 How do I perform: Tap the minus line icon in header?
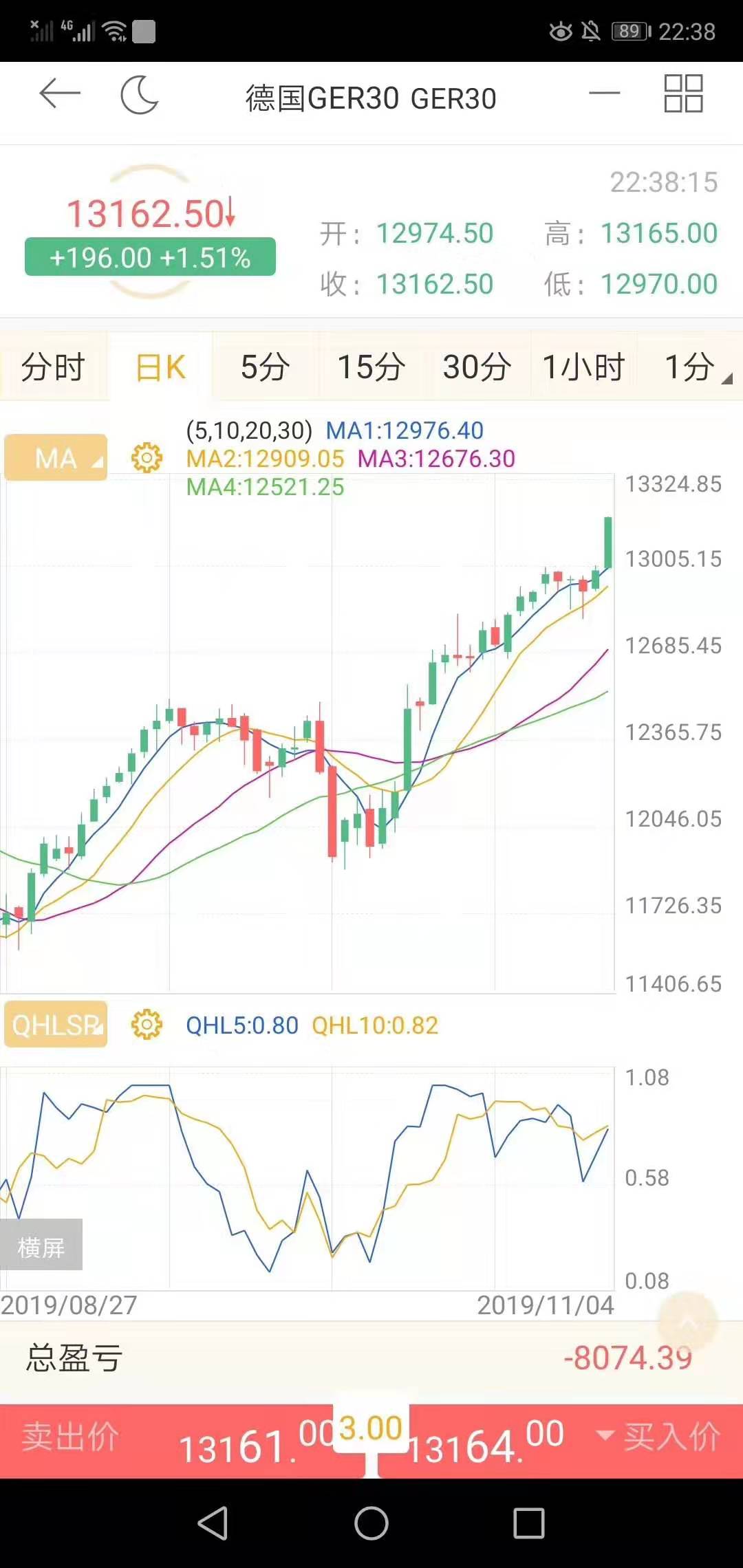pos(605,93)
